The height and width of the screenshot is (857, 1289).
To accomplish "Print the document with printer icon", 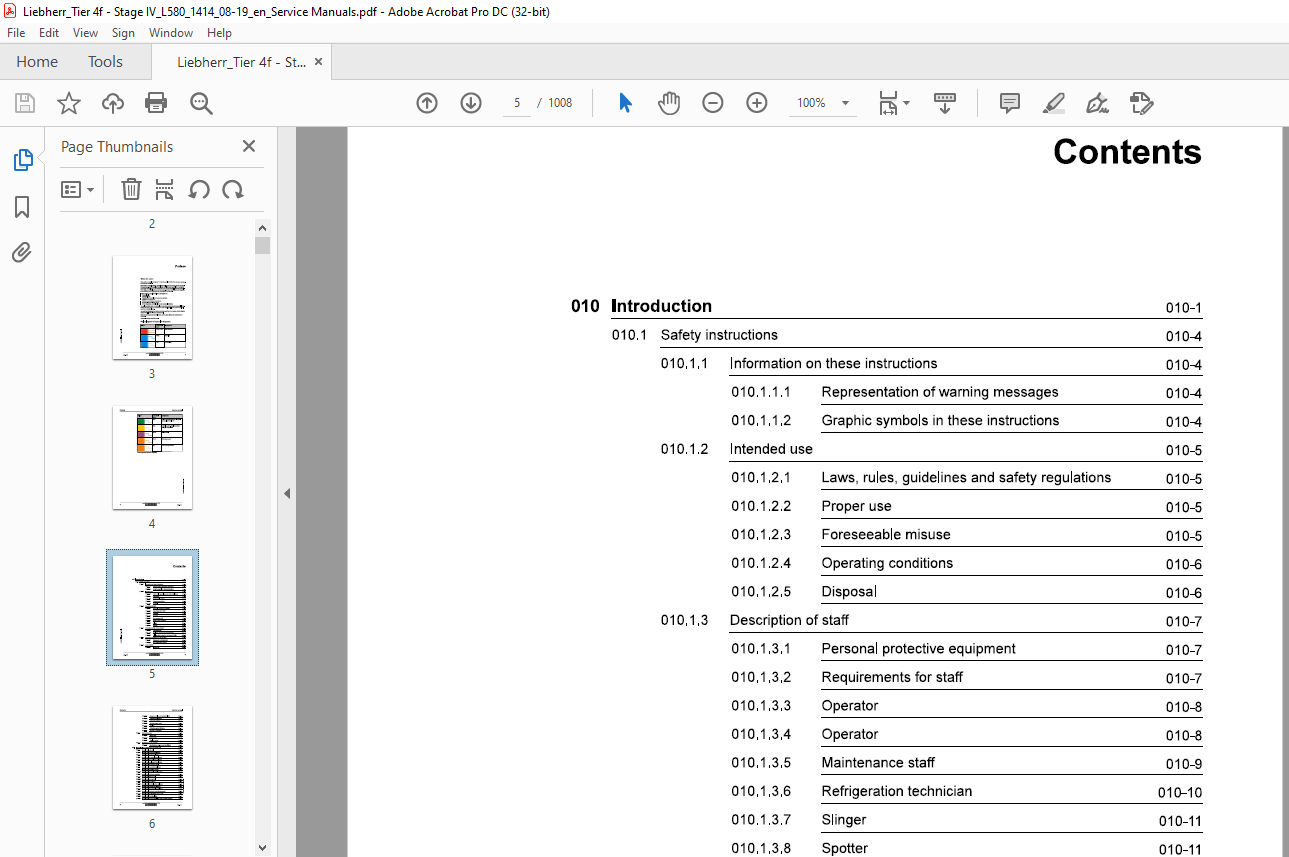I will [156, 103].
